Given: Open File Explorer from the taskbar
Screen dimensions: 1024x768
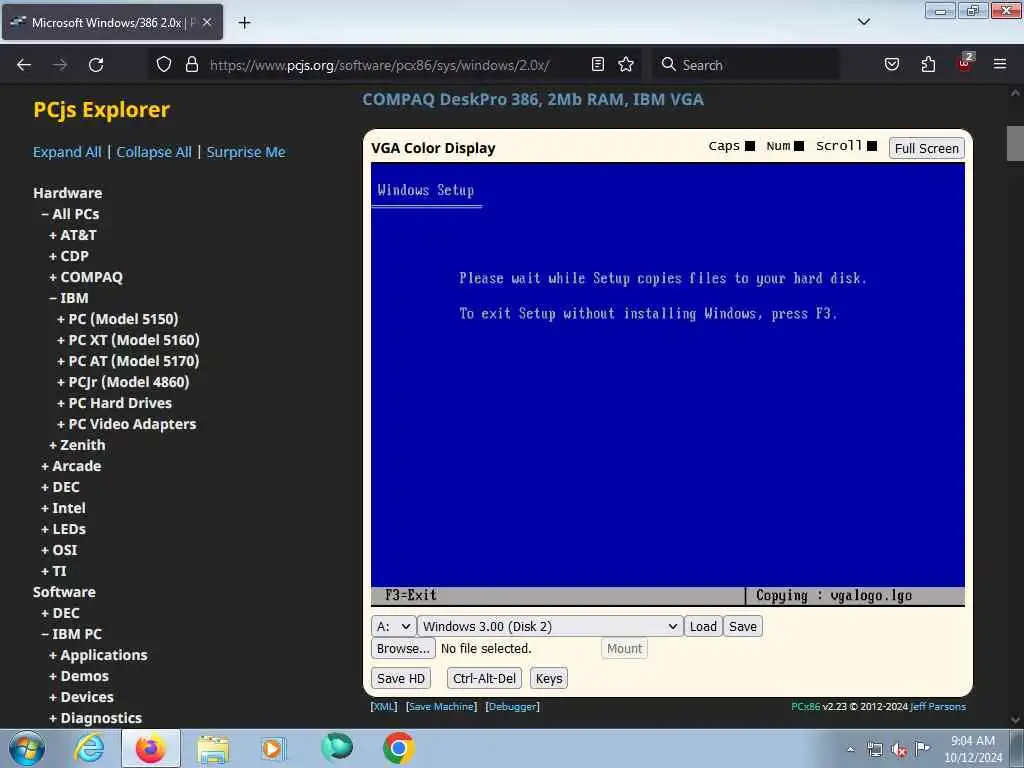Looking at the screenshot, I should click(x=213, y=749).
